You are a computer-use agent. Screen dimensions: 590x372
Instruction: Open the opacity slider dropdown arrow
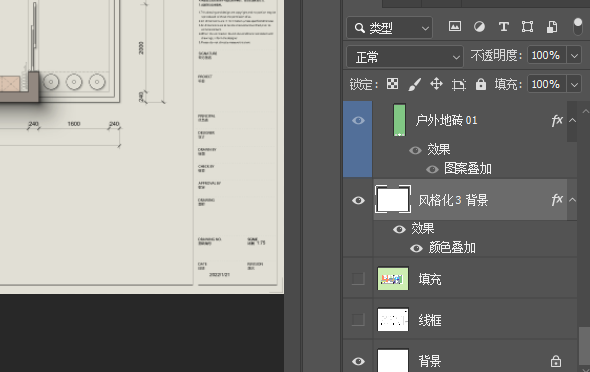point(574,56)
